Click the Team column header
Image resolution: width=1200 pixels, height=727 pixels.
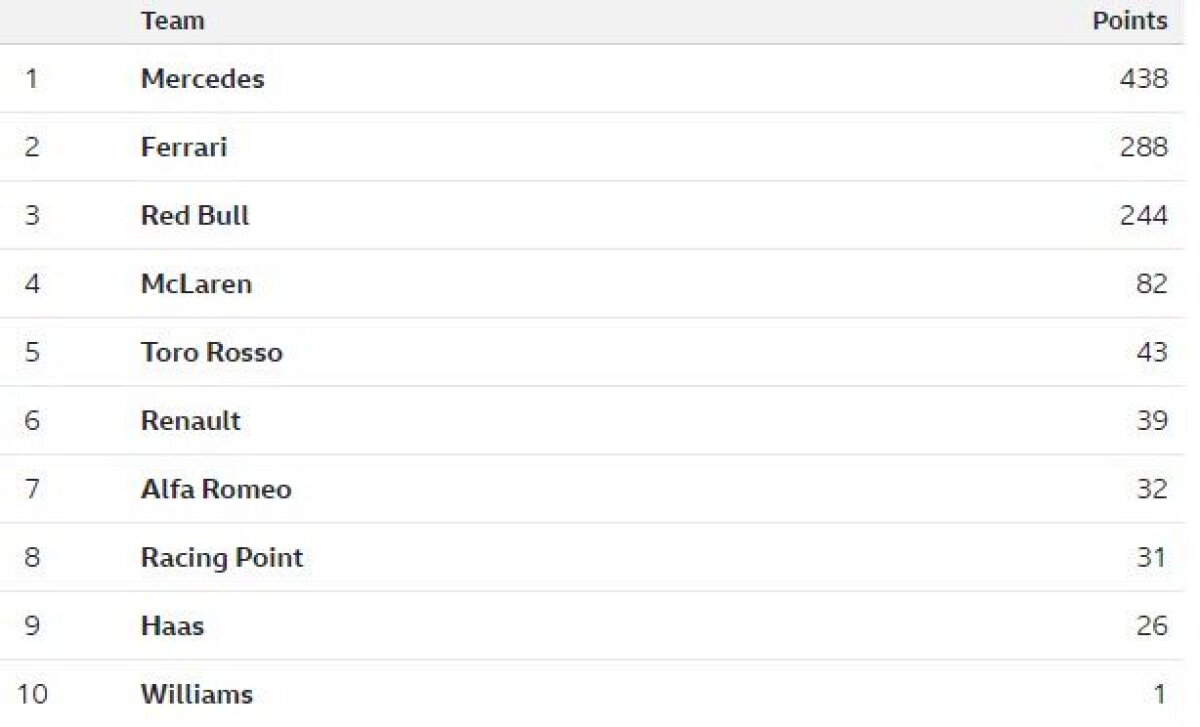click(x=172, y=20)
